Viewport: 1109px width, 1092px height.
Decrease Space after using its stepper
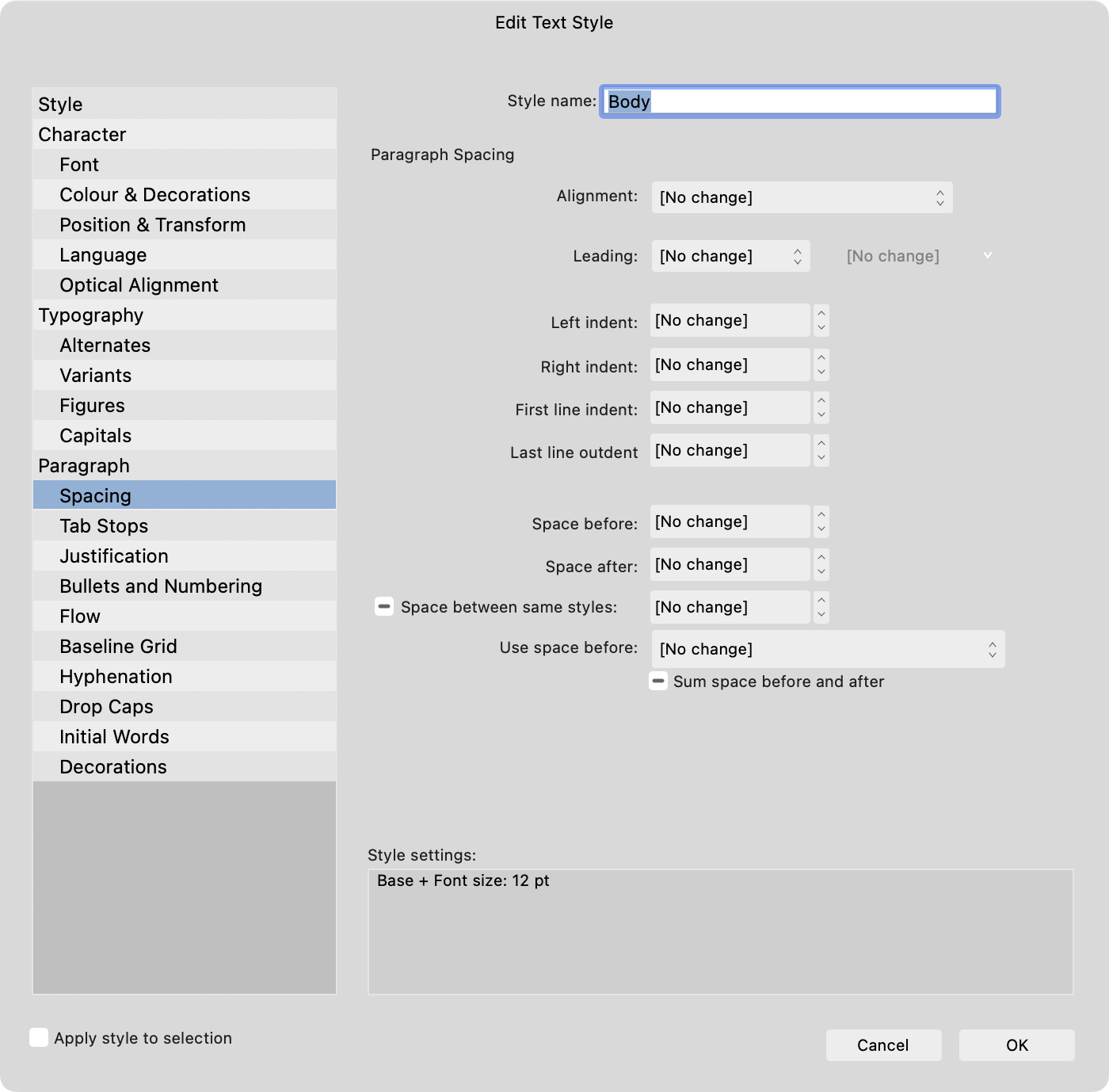[821, 570]
